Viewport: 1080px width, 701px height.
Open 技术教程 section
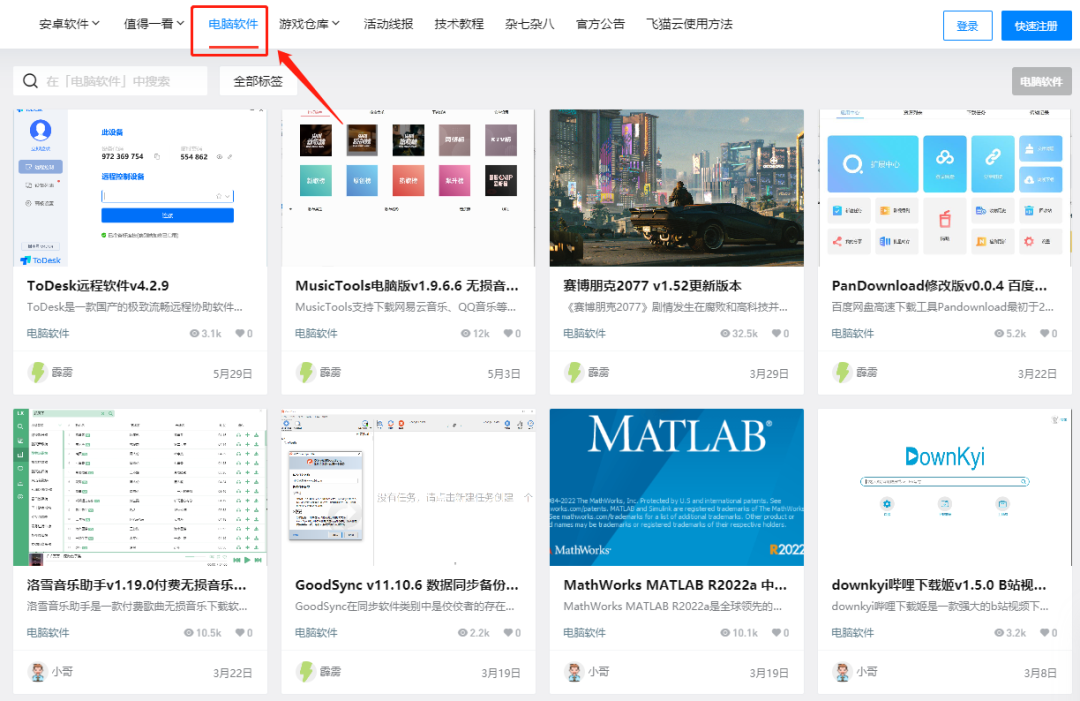pos(459,24)
